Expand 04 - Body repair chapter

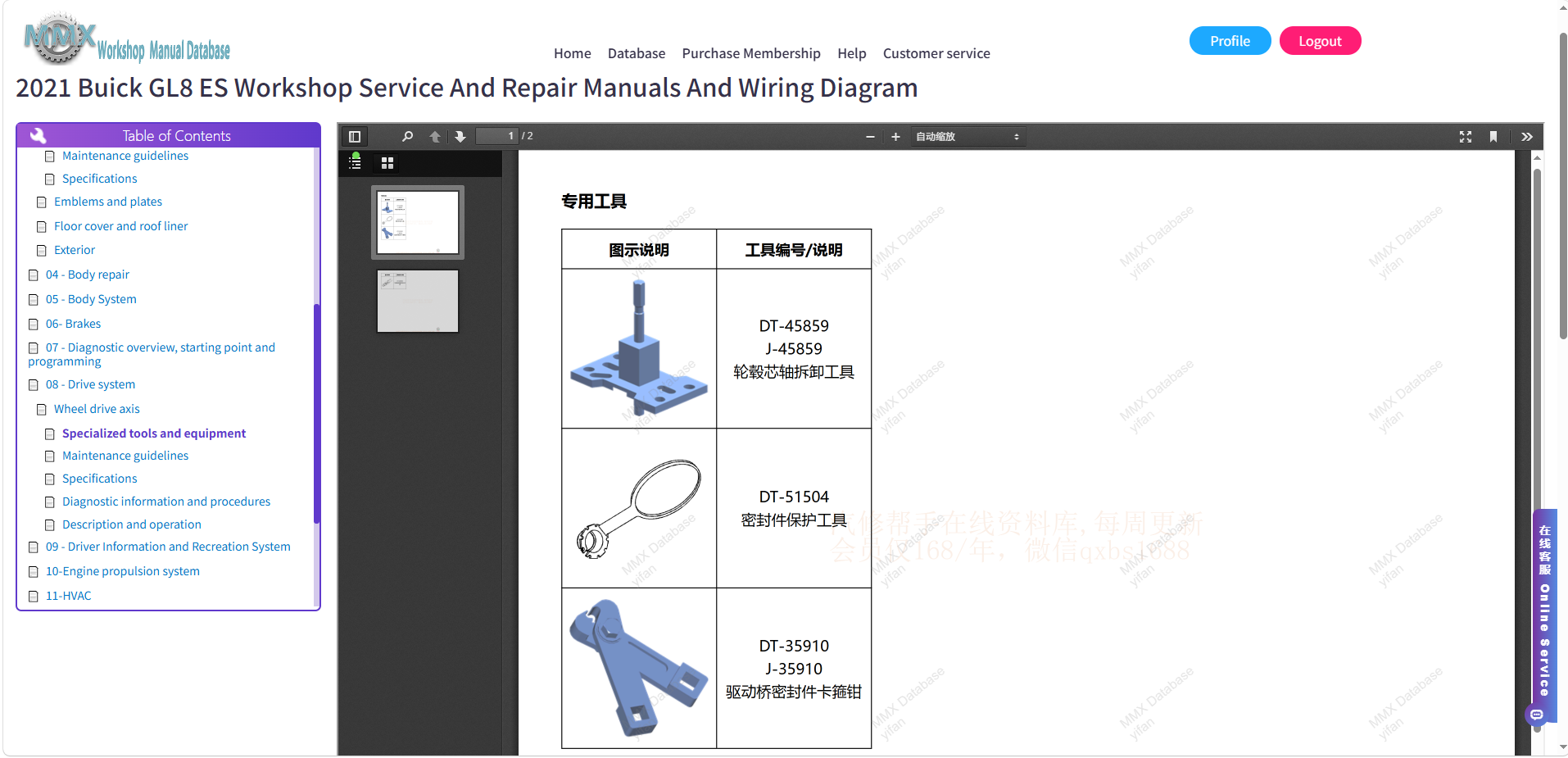point(88,275)
